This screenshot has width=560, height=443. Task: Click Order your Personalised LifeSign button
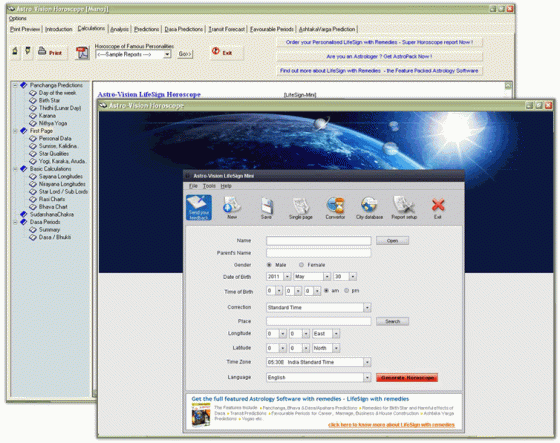(x=379, y=42)
